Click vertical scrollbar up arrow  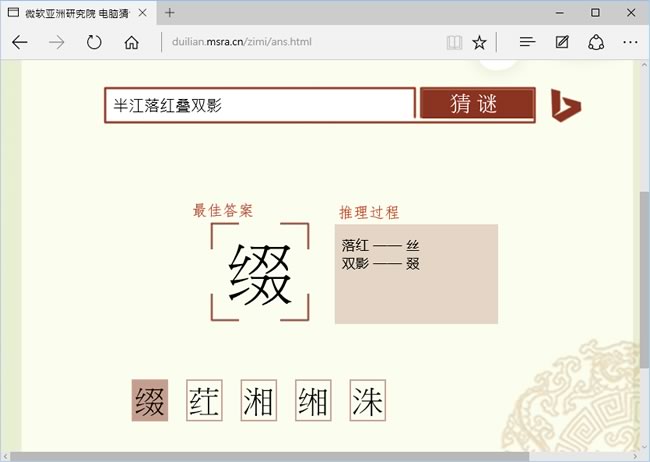644,65
